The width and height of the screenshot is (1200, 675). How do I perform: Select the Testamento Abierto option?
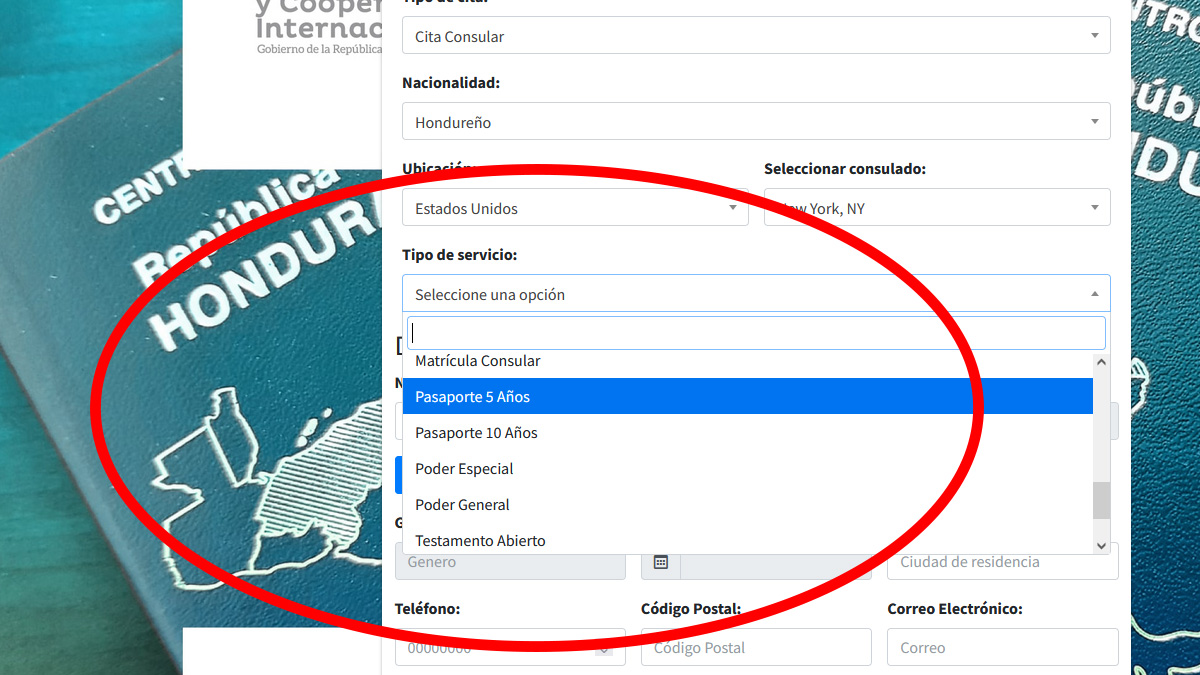(x=480, y=540)
